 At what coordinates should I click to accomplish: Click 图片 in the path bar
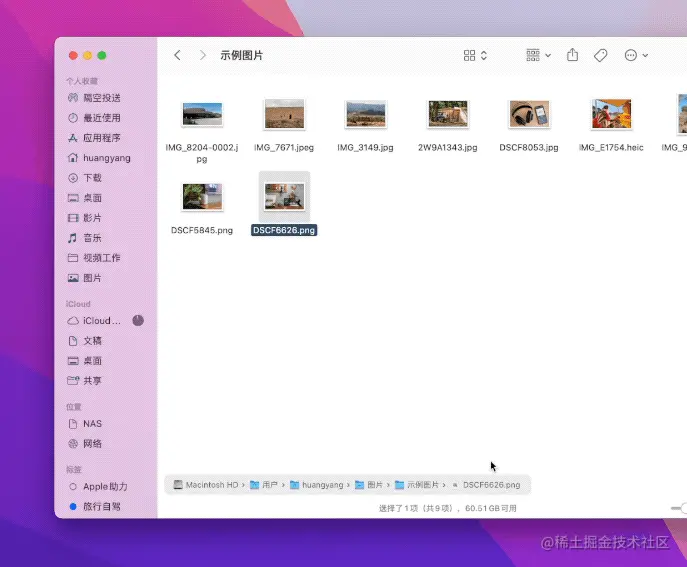point(369,485)
